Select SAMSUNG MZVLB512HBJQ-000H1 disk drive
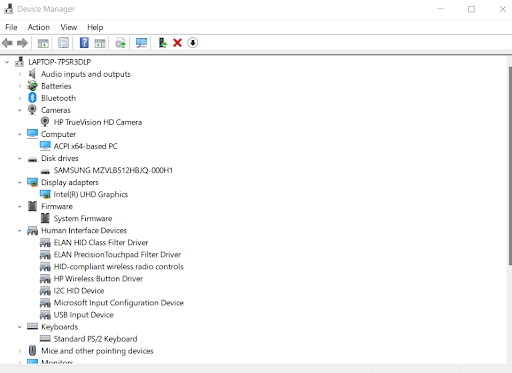The height and width of the screenshot is (373, 512). click(113, 170)
